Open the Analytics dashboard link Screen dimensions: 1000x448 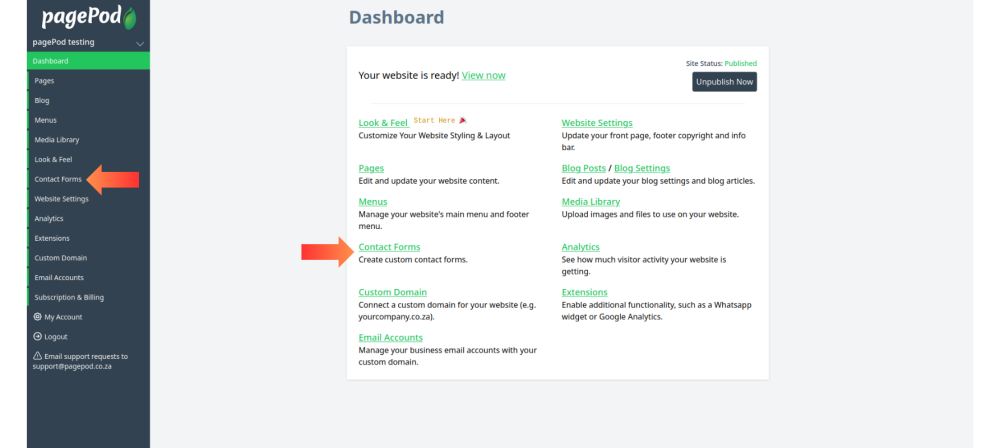click(580, 247)
